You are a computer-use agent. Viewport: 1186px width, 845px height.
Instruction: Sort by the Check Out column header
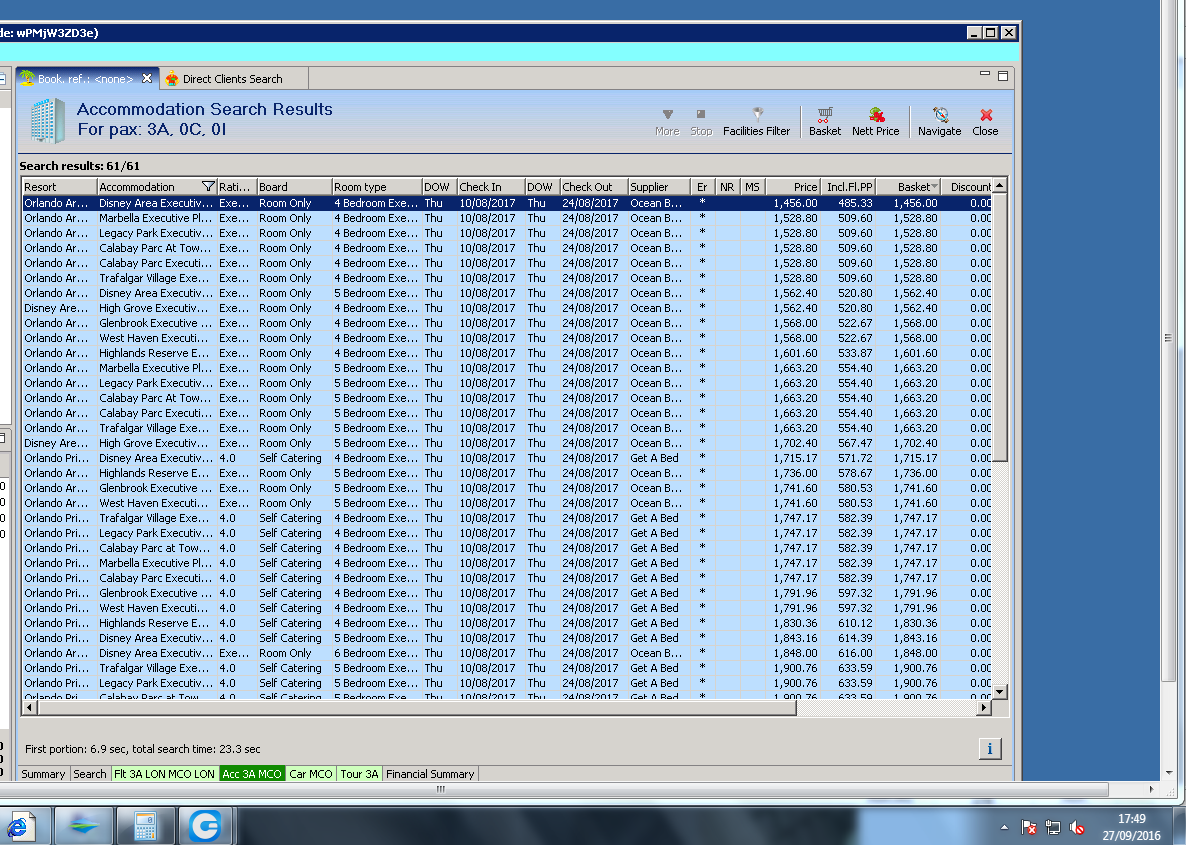point(594,187)
